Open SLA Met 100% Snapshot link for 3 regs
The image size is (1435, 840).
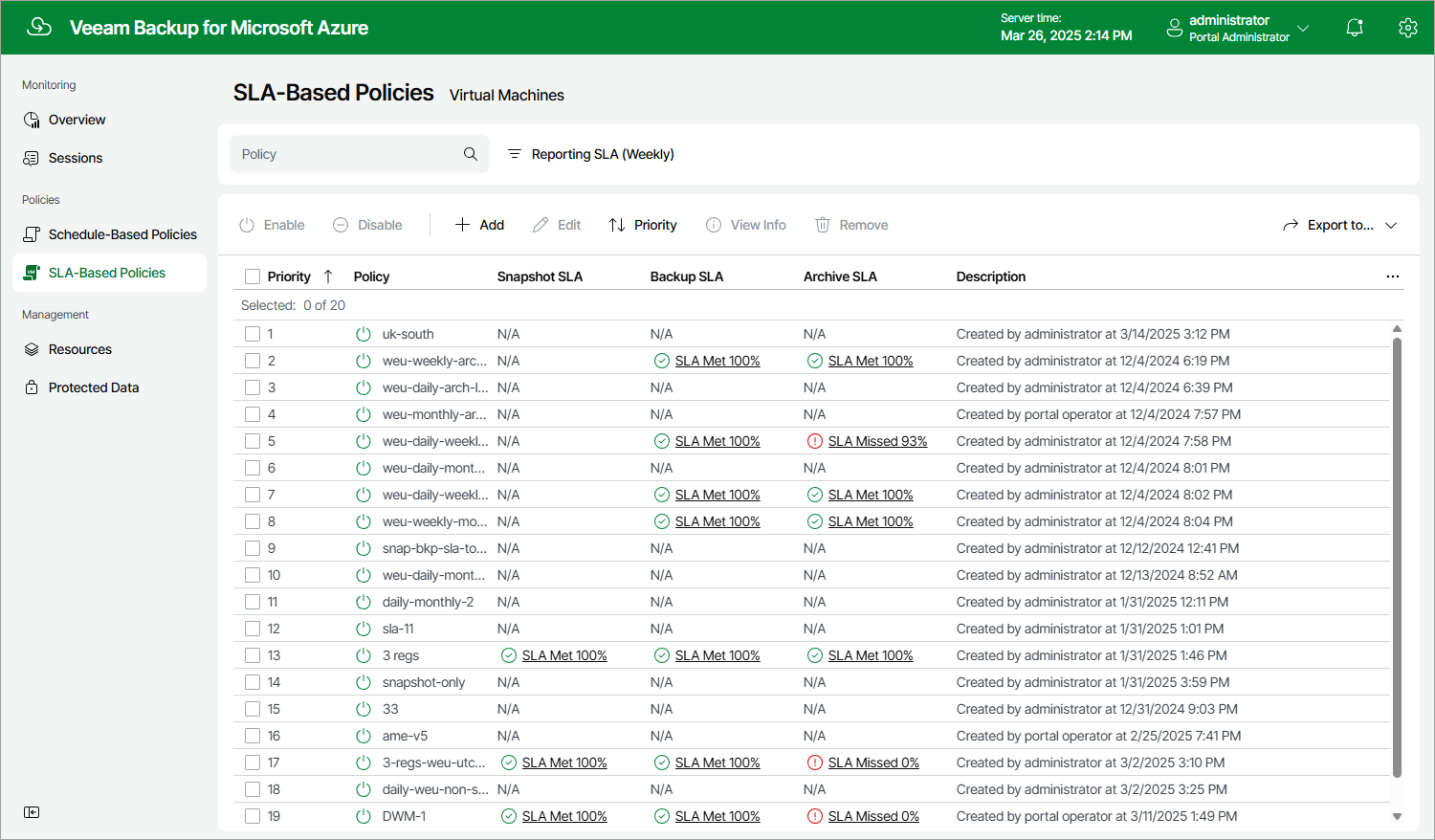564,655
